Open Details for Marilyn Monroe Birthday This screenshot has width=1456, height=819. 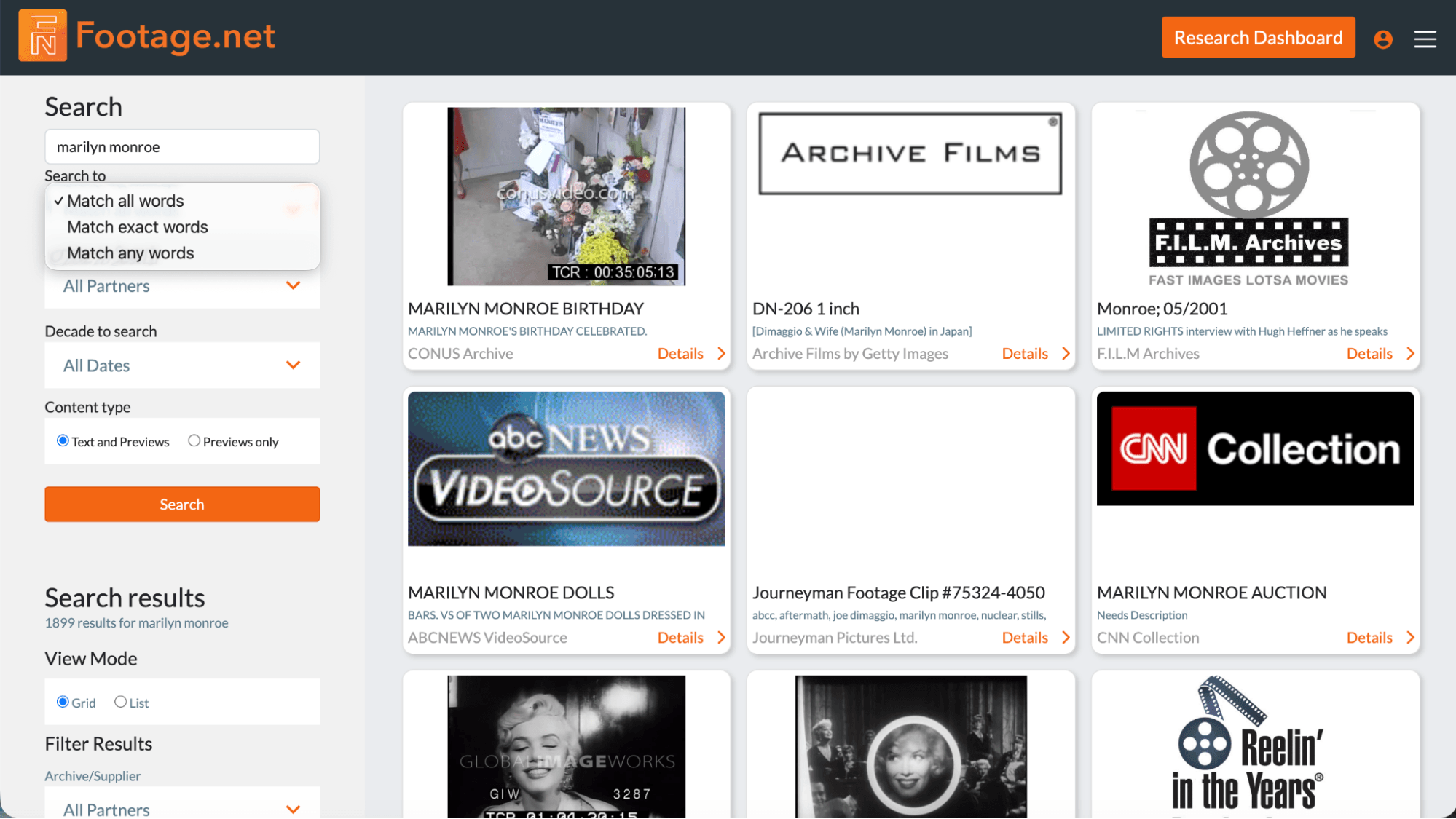click(680, 354)
